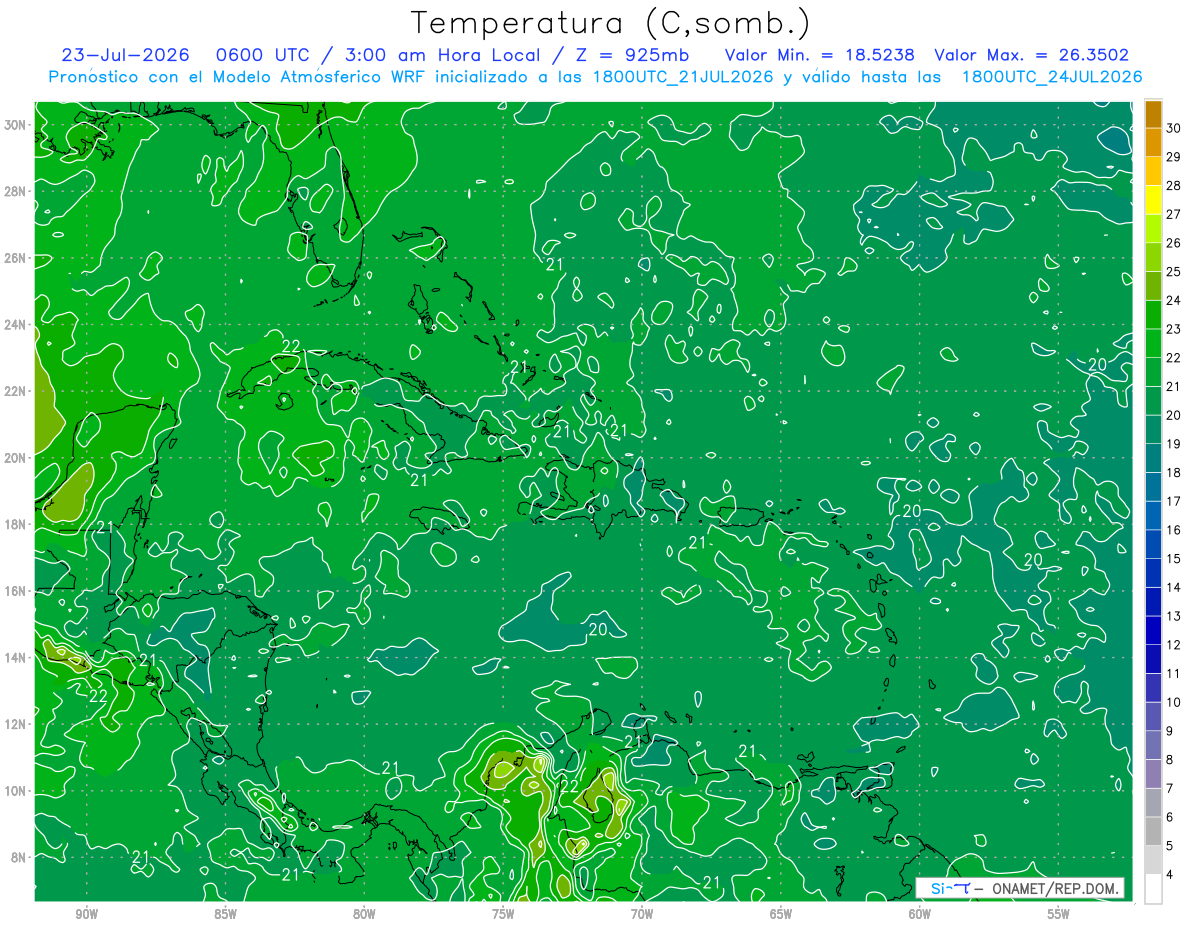Viewport: 1200px width, 927px height.
Task: Click the '90W' longitude label
Action: click(x=86, y=915)
